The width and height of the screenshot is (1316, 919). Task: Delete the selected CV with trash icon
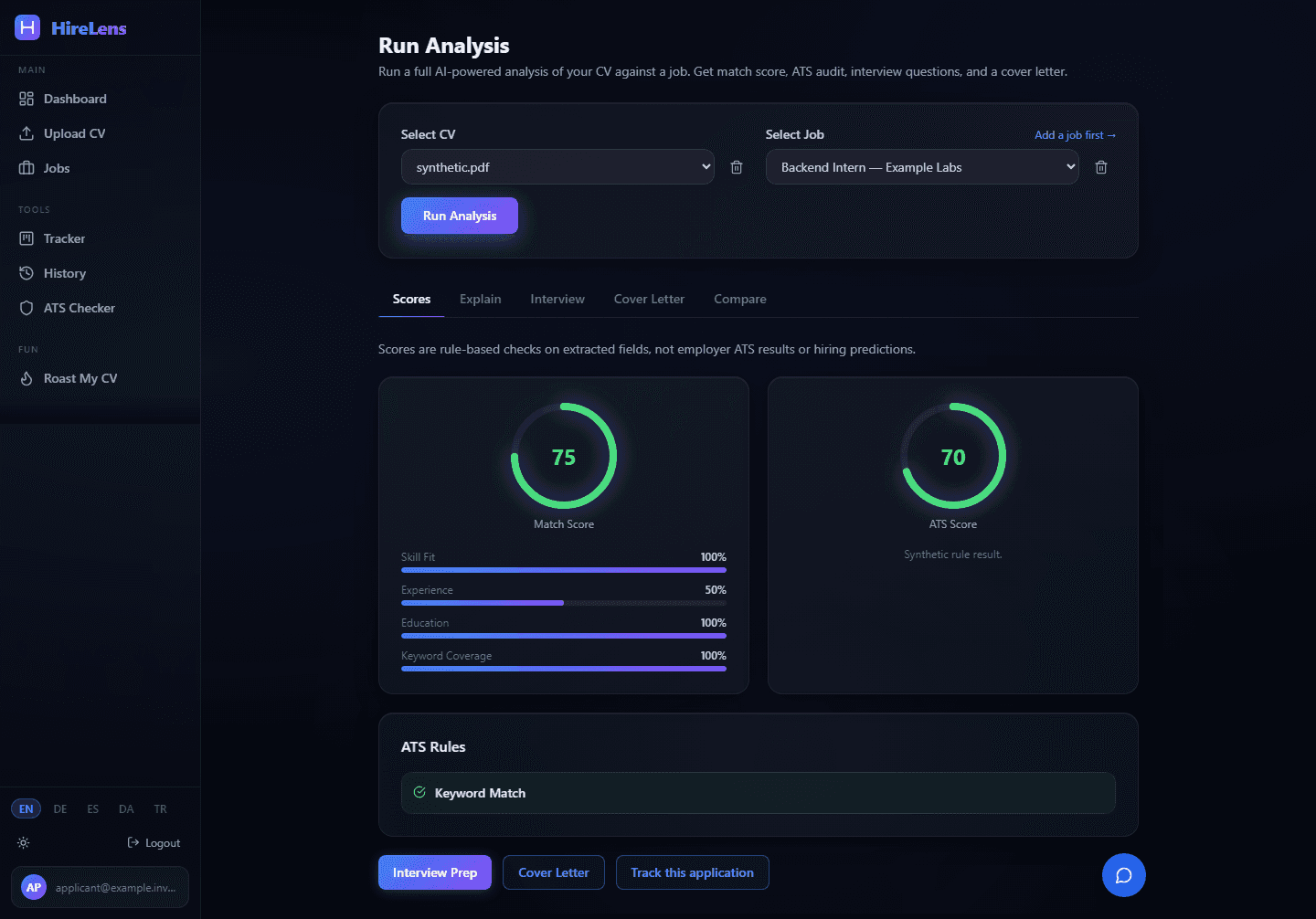pyautogui.click(x=737, y=167)
